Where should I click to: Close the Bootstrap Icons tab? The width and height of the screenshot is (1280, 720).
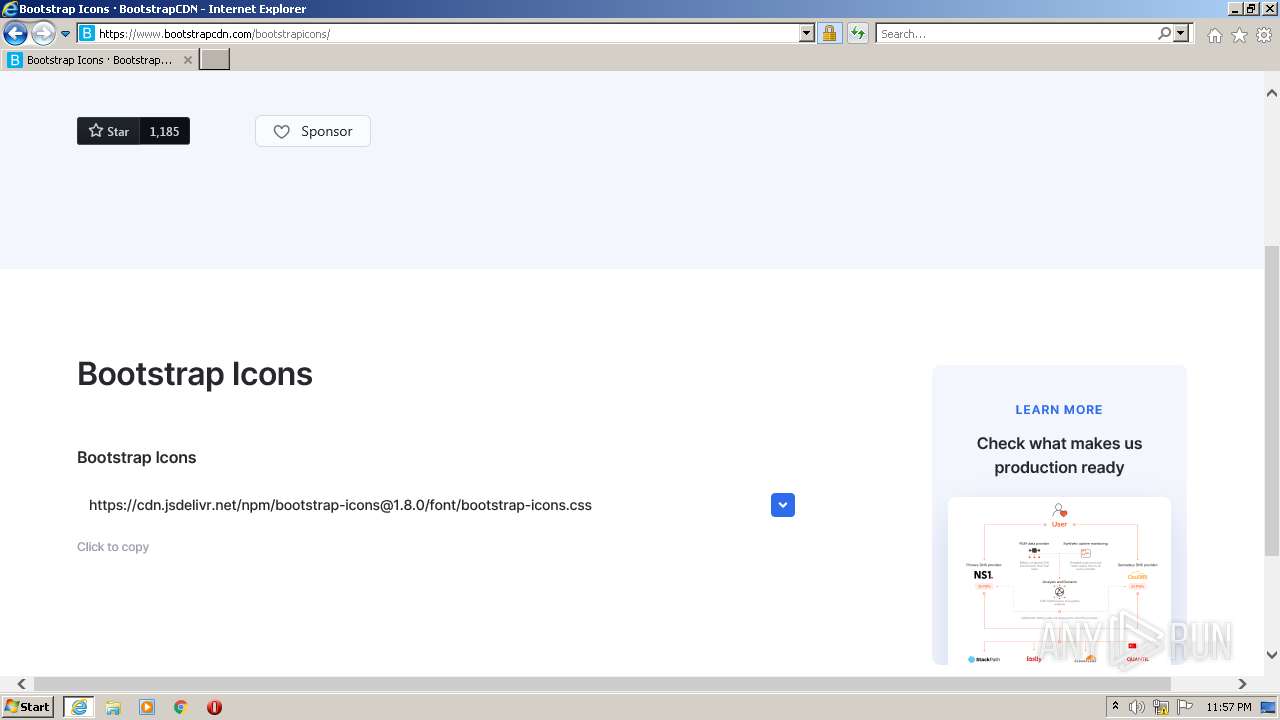[187, 60]
